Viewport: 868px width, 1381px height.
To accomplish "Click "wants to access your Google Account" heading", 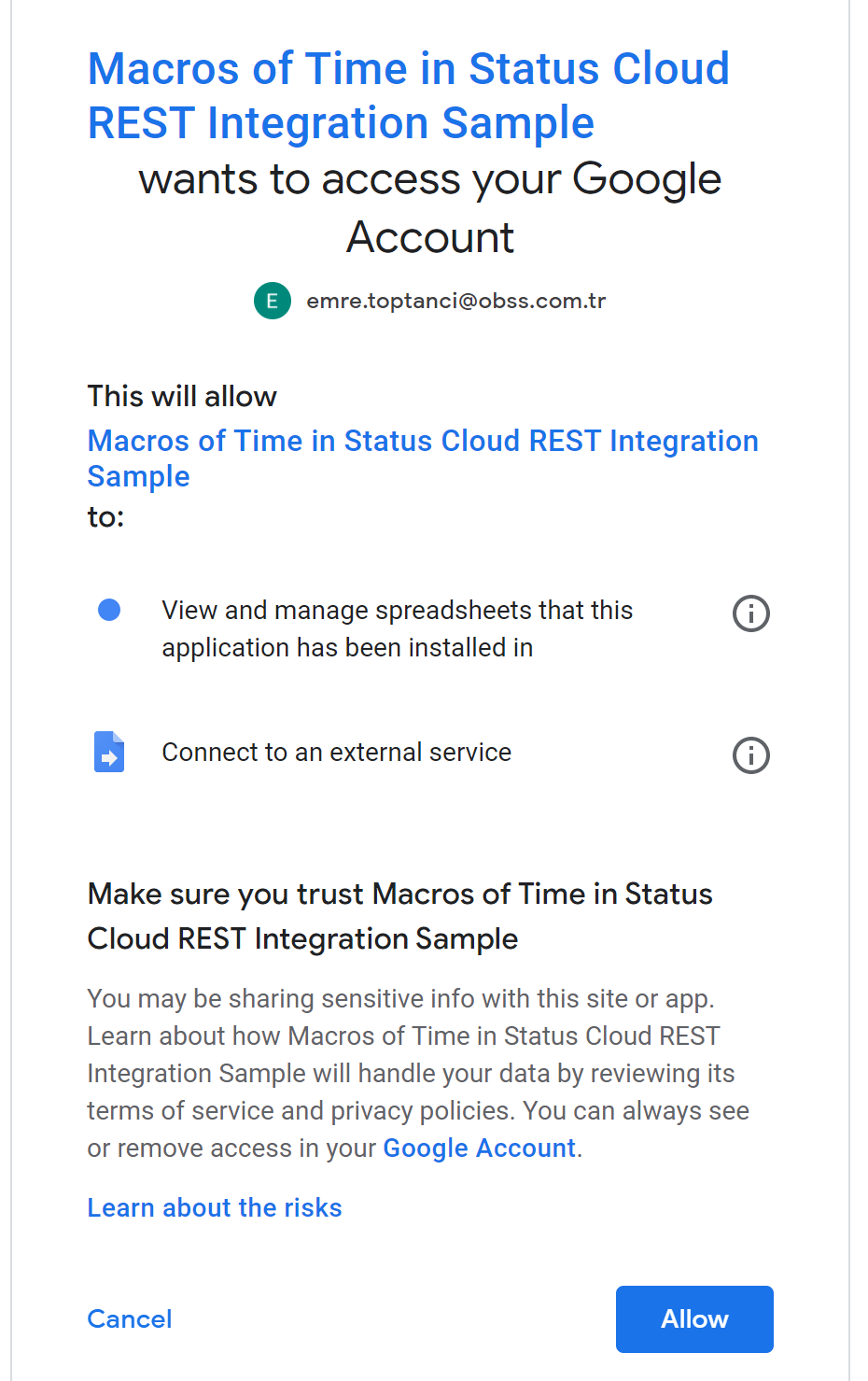I will pos(429,207).
